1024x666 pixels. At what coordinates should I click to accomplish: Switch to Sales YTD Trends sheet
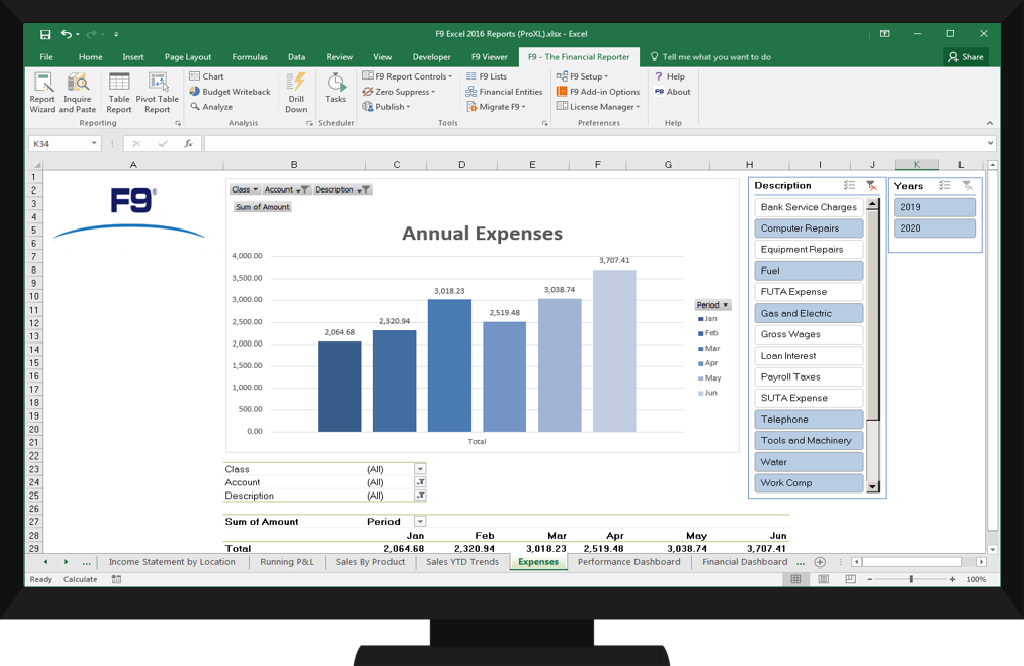point(462,562)
